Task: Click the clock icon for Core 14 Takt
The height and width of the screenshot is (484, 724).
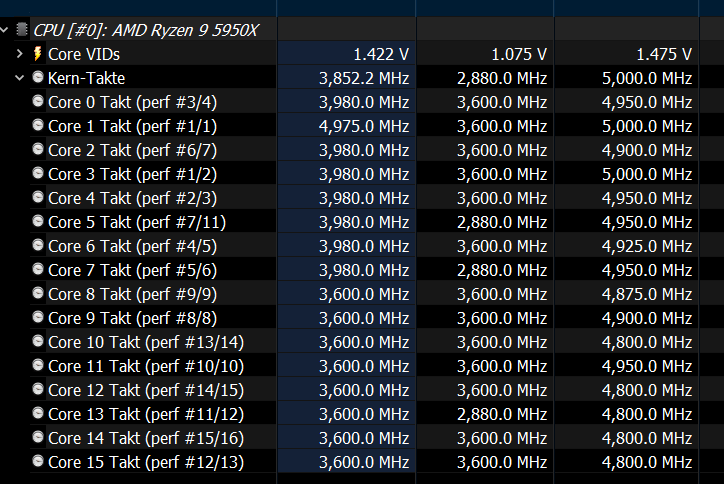Action: [x=37, y=437]
